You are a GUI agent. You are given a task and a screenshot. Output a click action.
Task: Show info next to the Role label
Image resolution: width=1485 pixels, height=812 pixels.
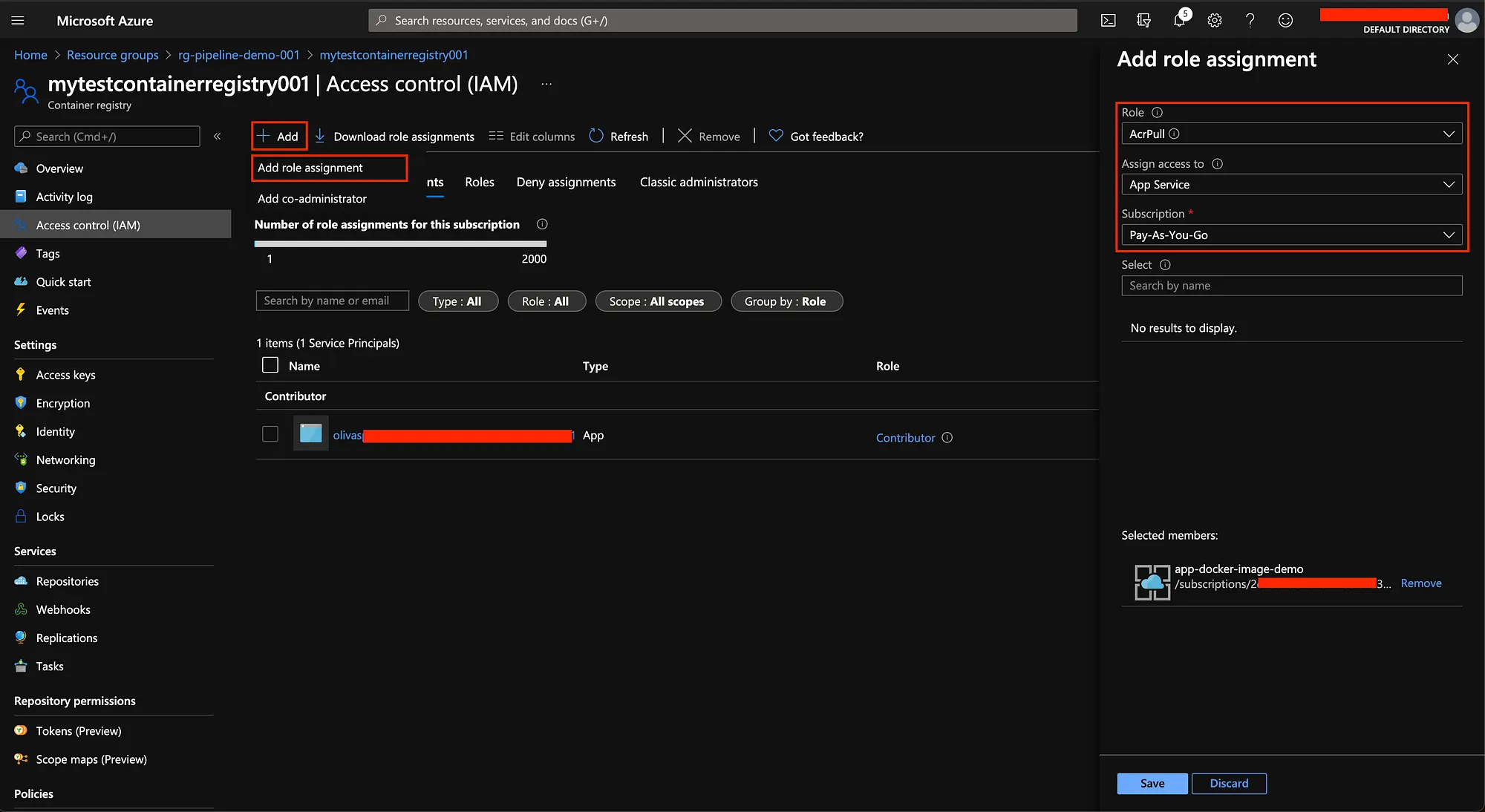coord(1157,113)
